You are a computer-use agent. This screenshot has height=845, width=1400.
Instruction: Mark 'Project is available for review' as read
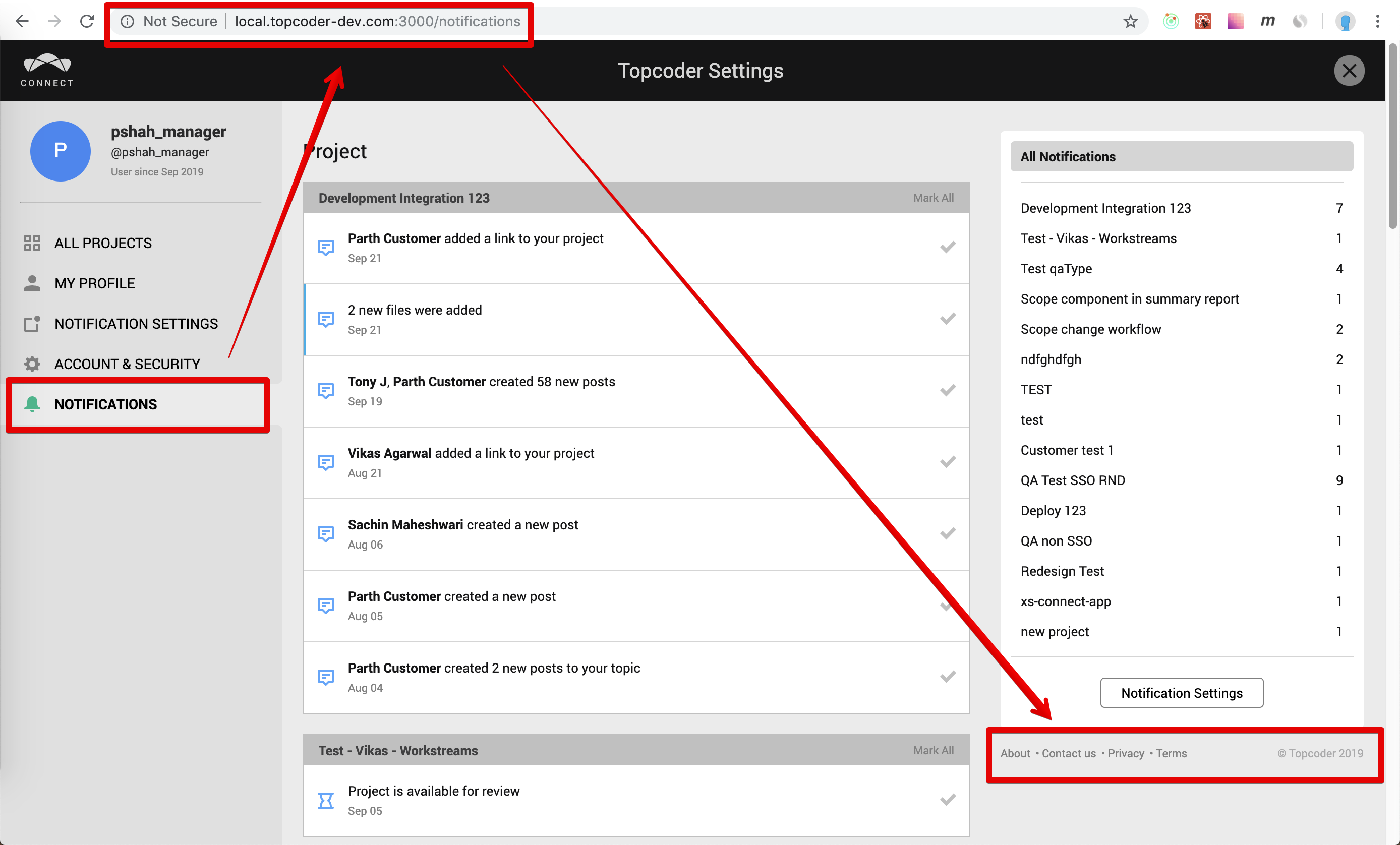pos(947,800)
